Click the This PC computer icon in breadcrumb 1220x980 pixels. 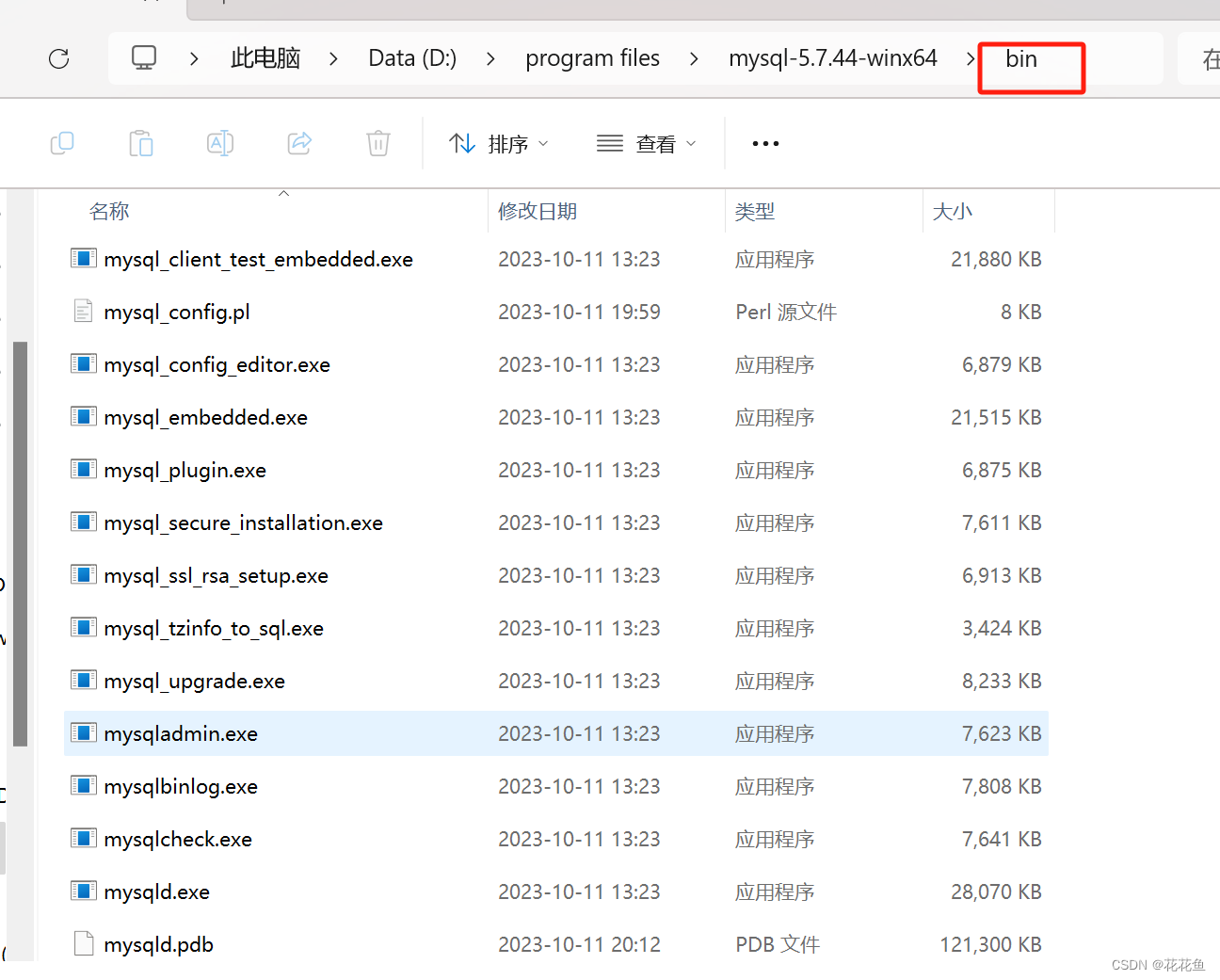tap(143, 57)
